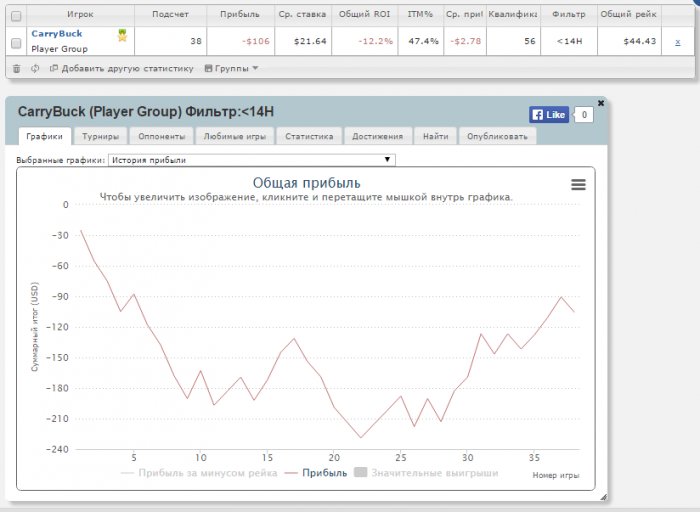Remove the CarryBuck row with x link
Viewport: 700px width, 512px height.
(678, 42)
